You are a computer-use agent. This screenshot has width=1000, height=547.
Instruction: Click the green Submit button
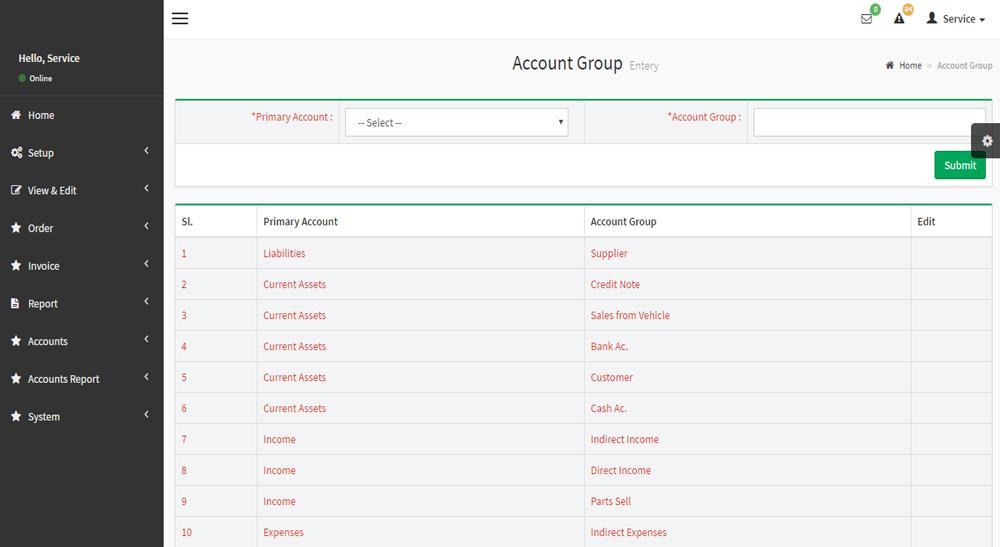960,165
